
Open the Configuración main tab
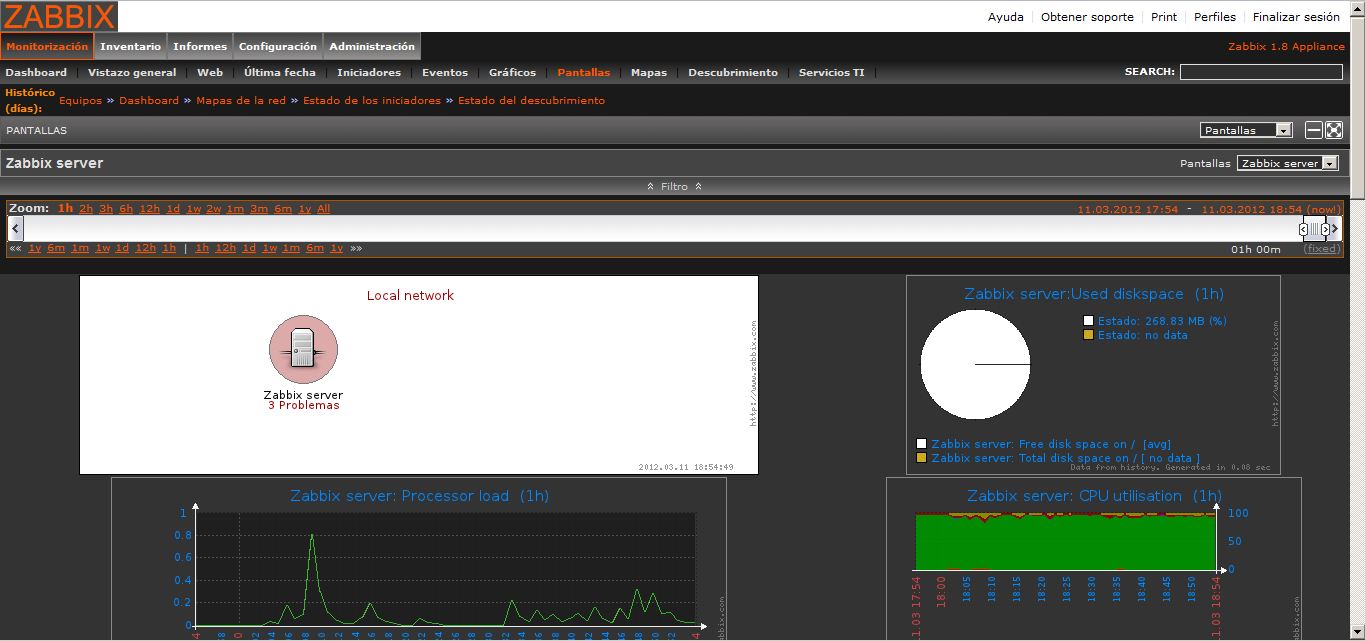tap(278, 46)
